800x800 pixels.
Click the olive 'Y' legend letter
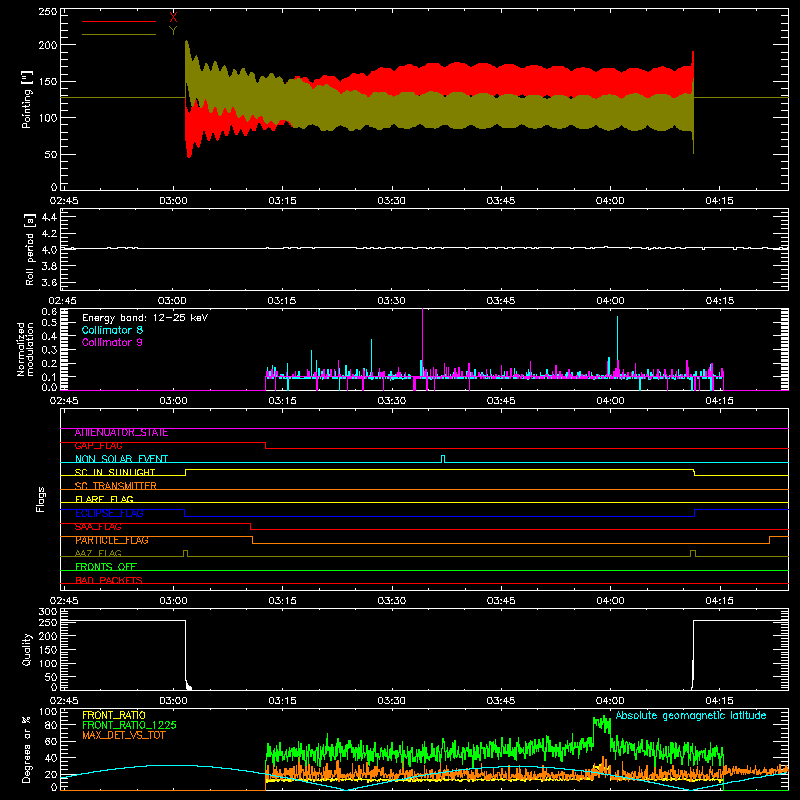pos(173,31)
